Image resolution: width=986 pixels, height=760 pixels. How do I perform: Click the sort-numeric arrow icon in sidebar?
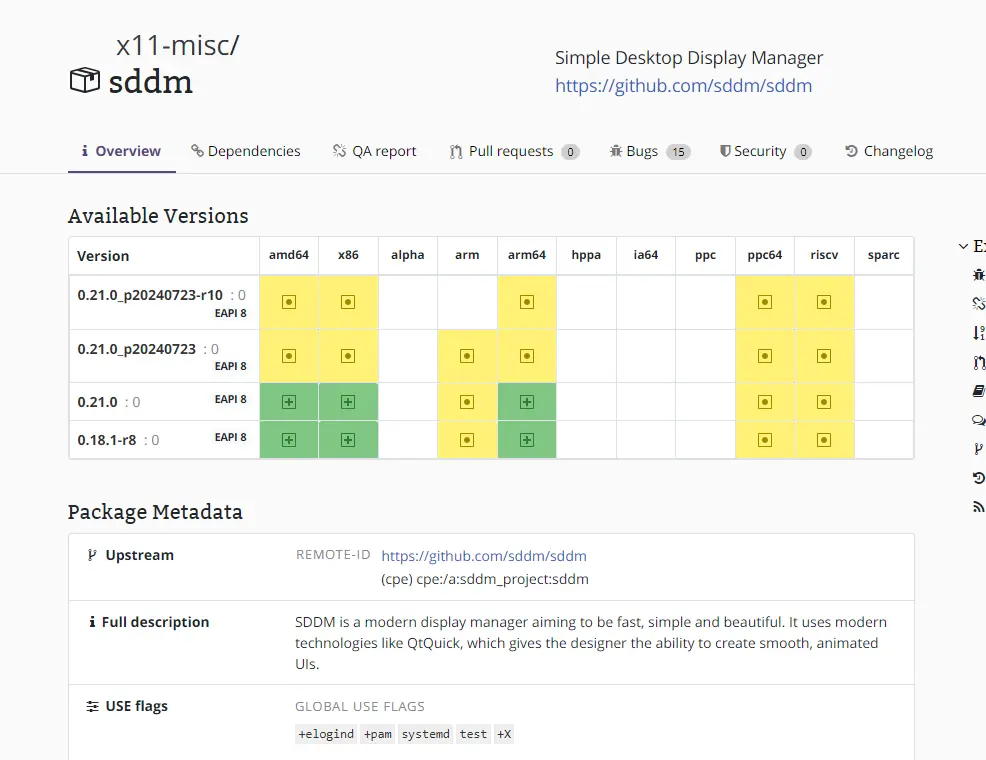[x=978, y=333]
